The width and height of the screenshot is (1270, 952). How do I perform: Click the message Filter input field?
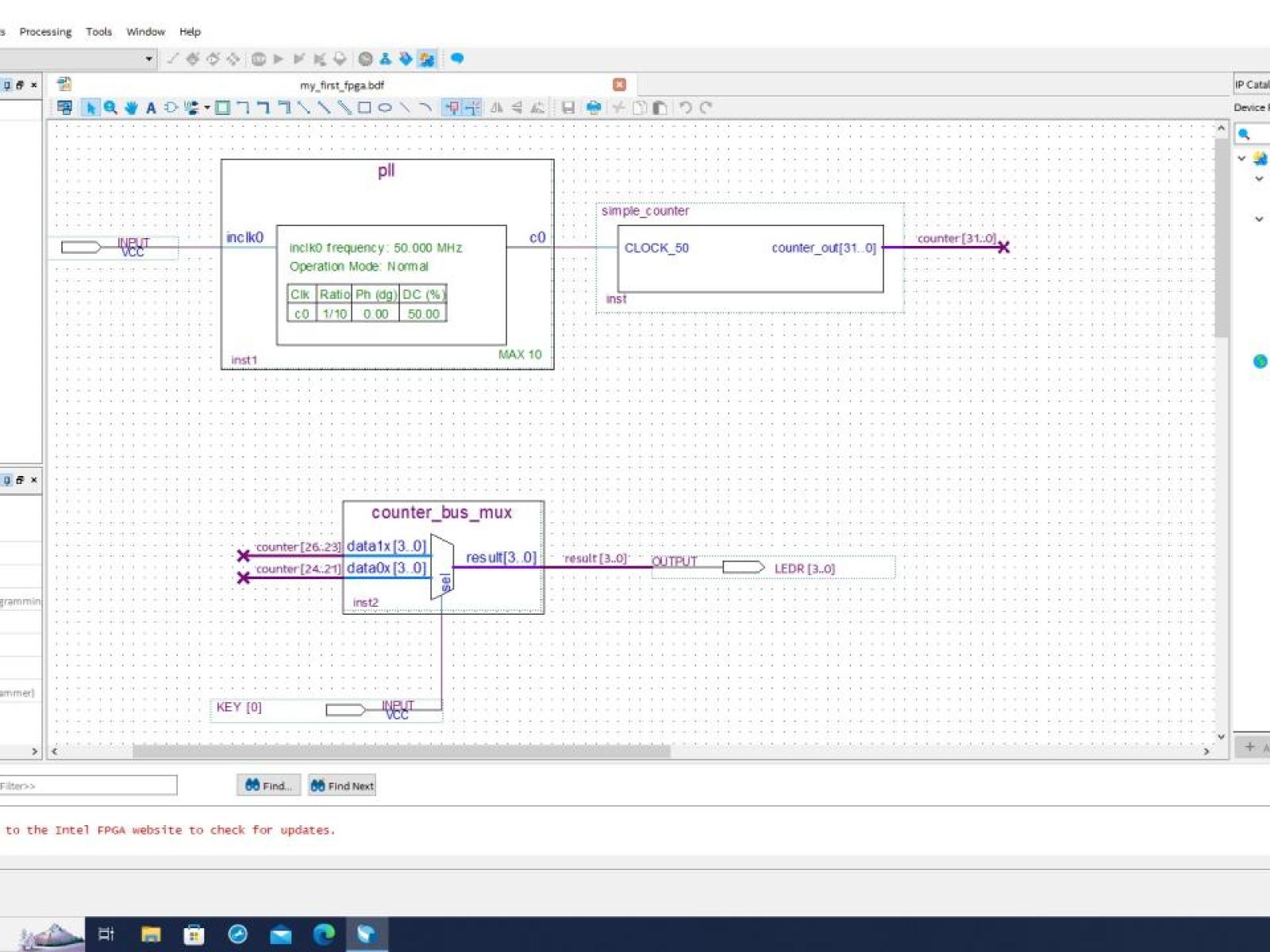coord(87,785)
